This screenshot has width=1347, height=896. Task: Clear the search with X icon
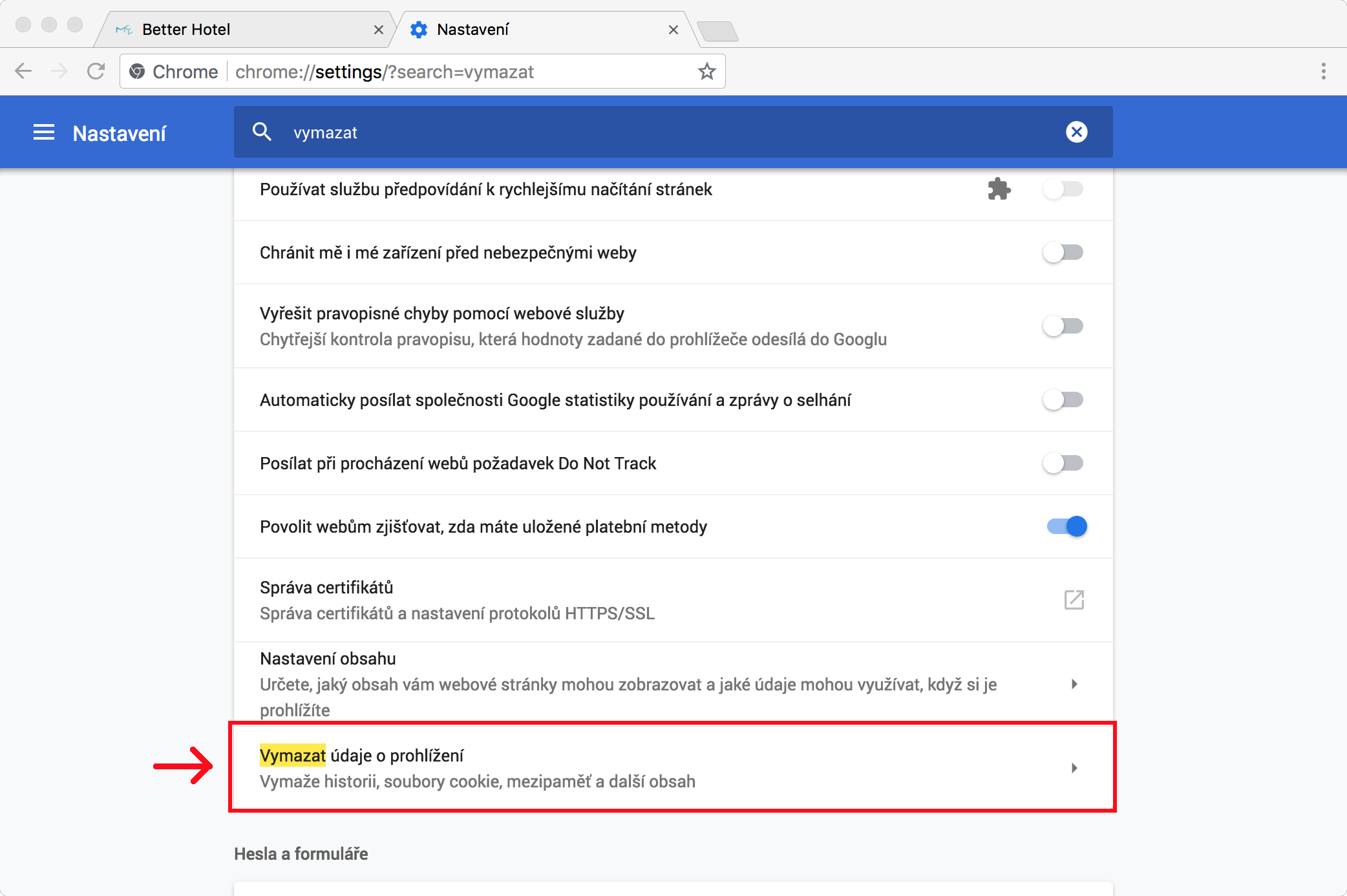(x=1076, y=132)
